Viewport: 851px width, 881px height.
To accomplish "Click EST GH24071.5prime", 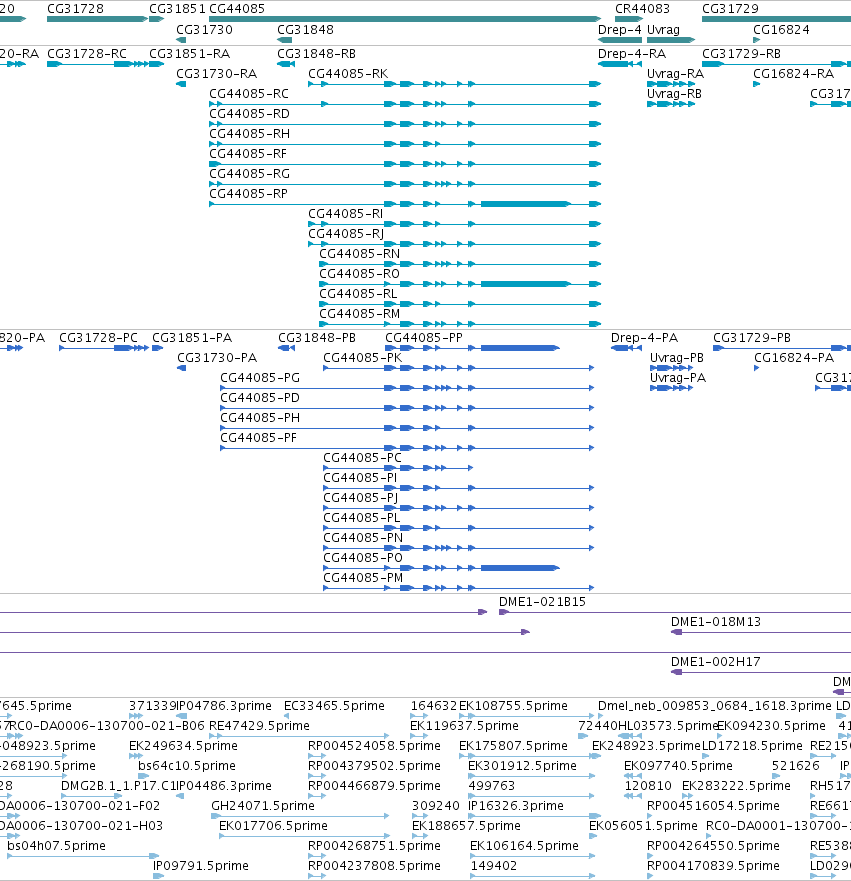I will pyautogui.click(x=263, y=806).
